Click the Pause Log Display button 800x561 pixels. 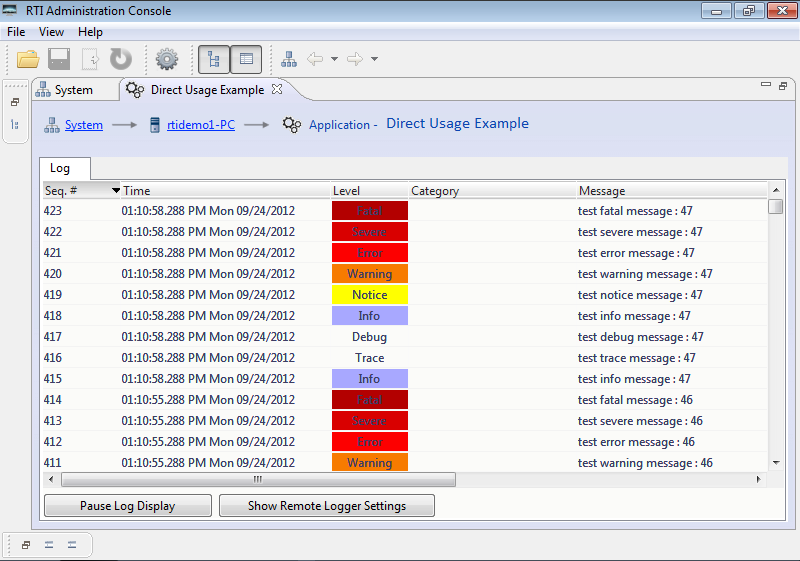point(128,505)
